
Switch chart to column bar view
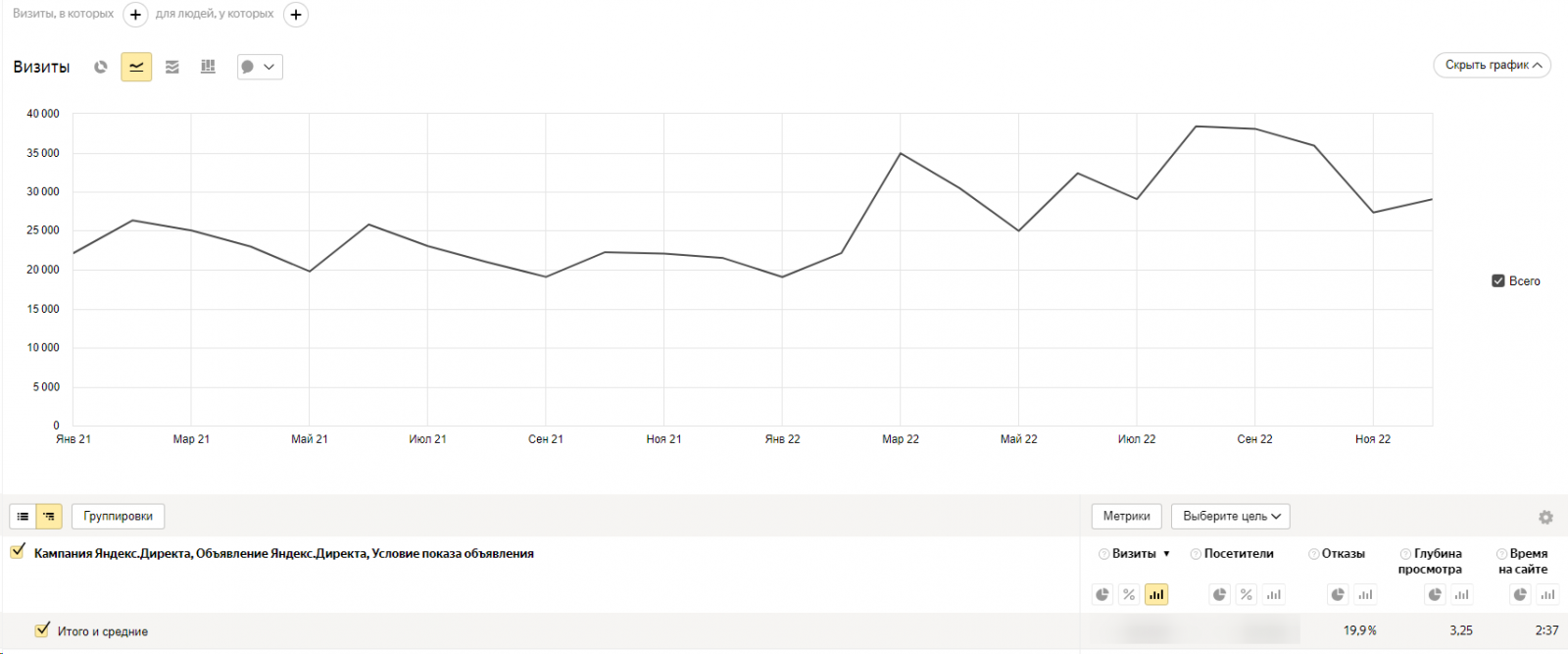pyautogui.click(x=208, y=67)
